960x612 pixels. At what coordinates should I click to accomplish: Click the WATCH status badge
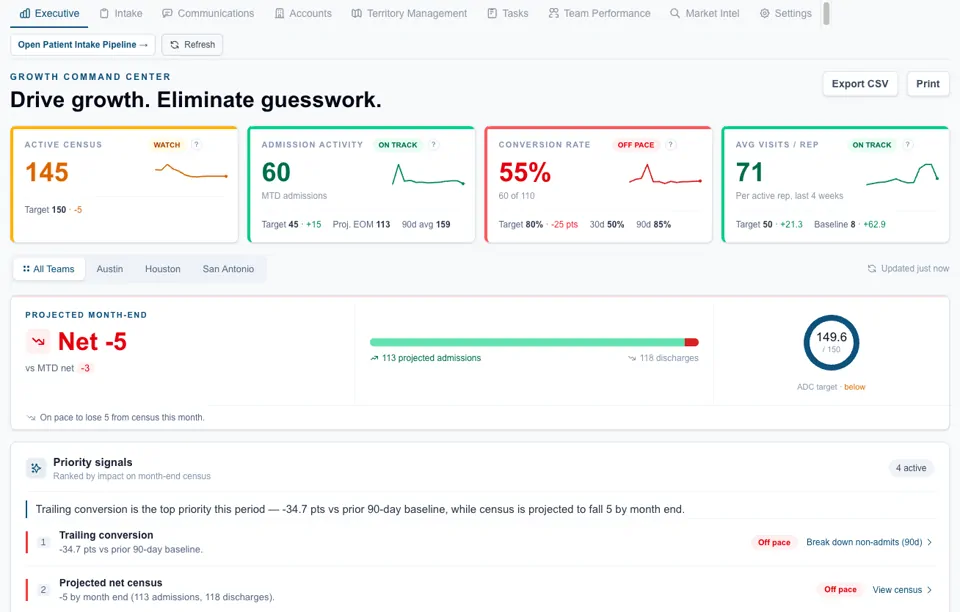167,145
